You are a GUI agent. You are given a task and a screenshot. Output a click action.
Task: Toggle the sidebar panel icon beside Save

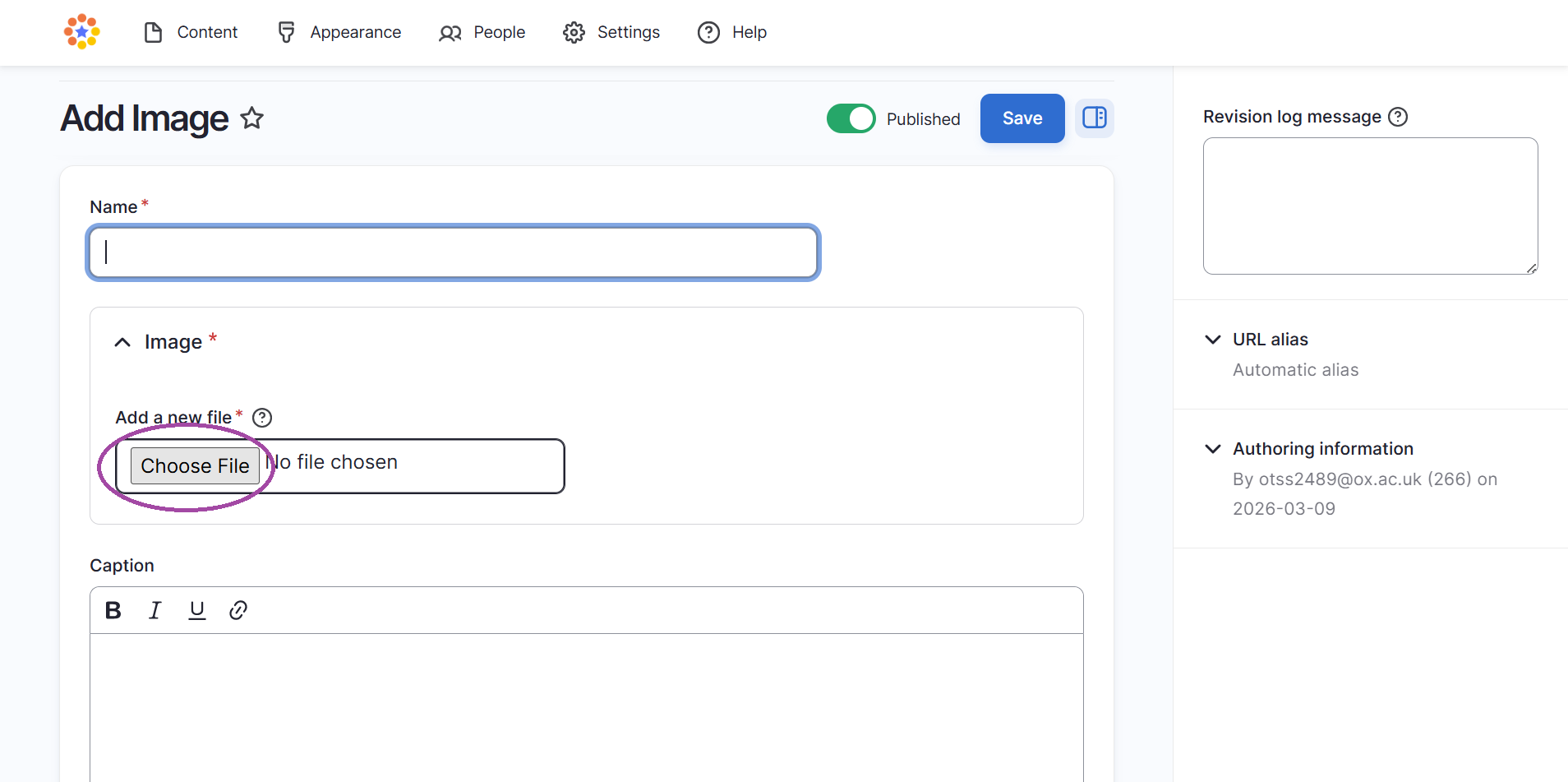[x=1095, y=118]
